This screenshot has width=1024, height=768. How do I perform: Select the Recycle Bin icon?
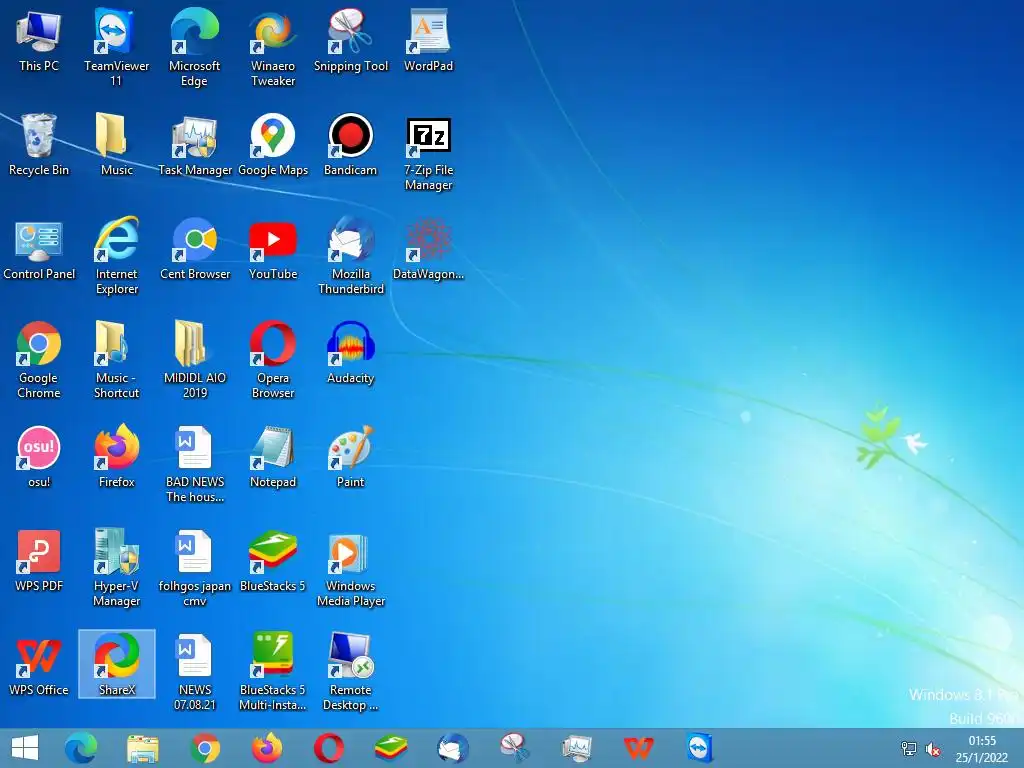(x=39, y=144)
